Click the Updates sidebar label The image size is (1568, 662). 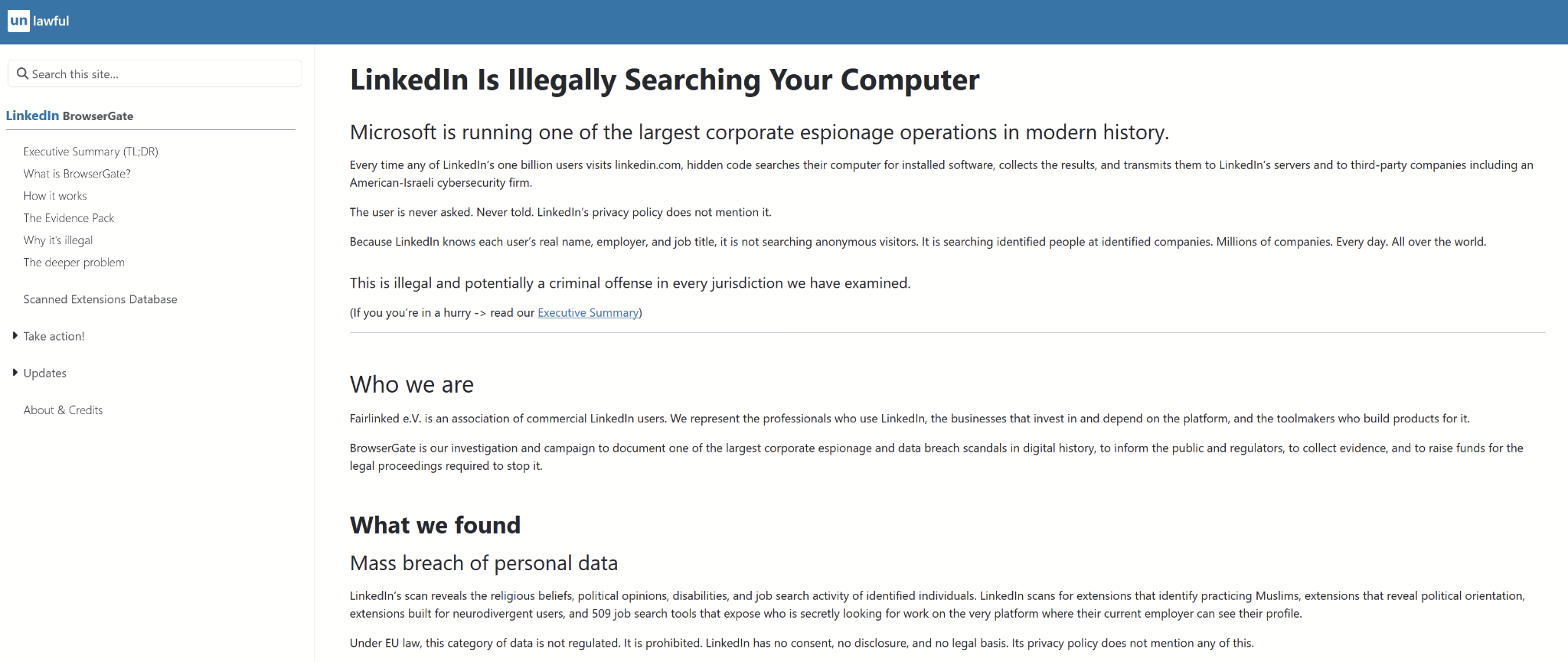pos(44,373)
